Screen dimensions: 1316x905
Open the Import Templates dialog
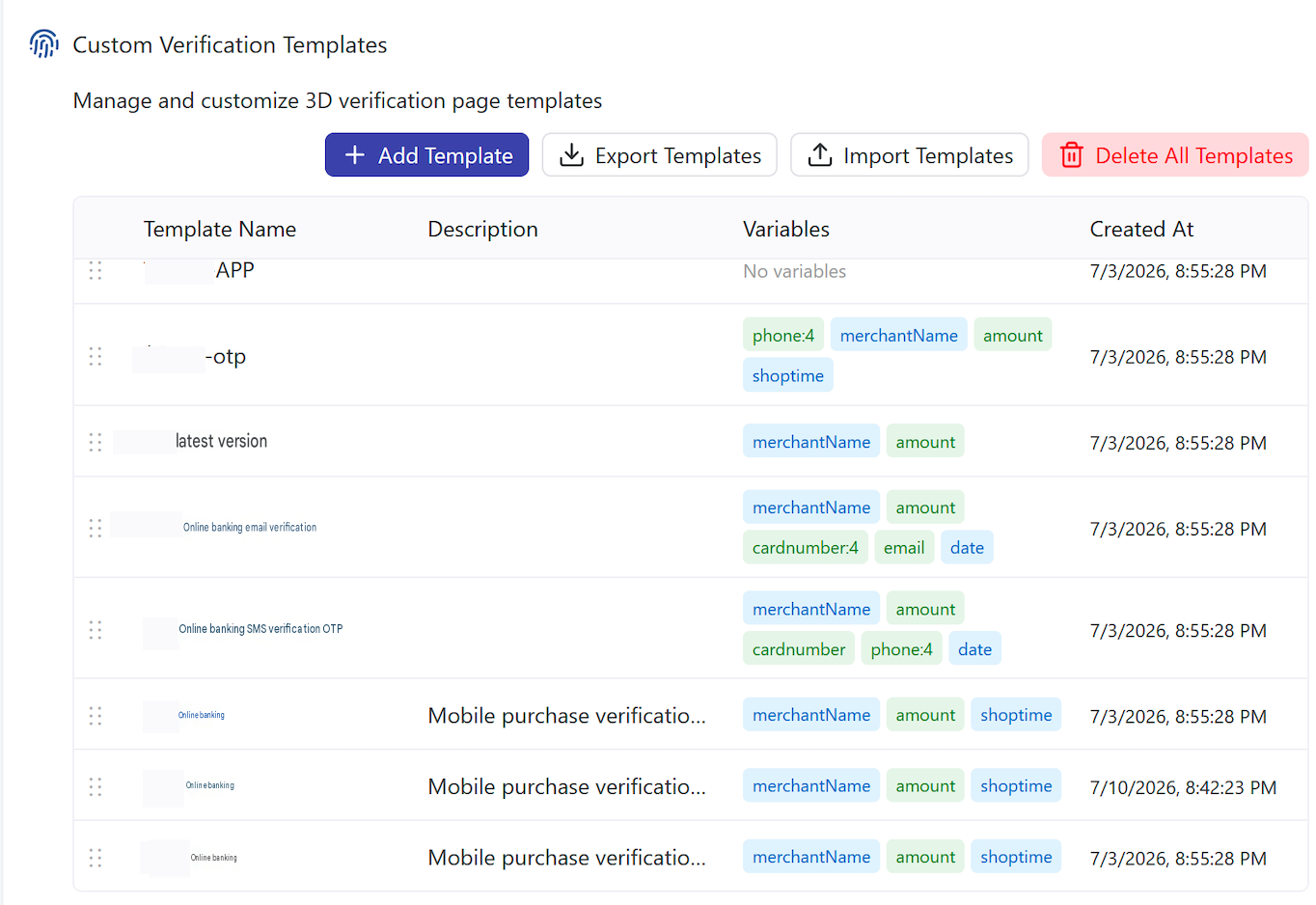pos(910,155)
